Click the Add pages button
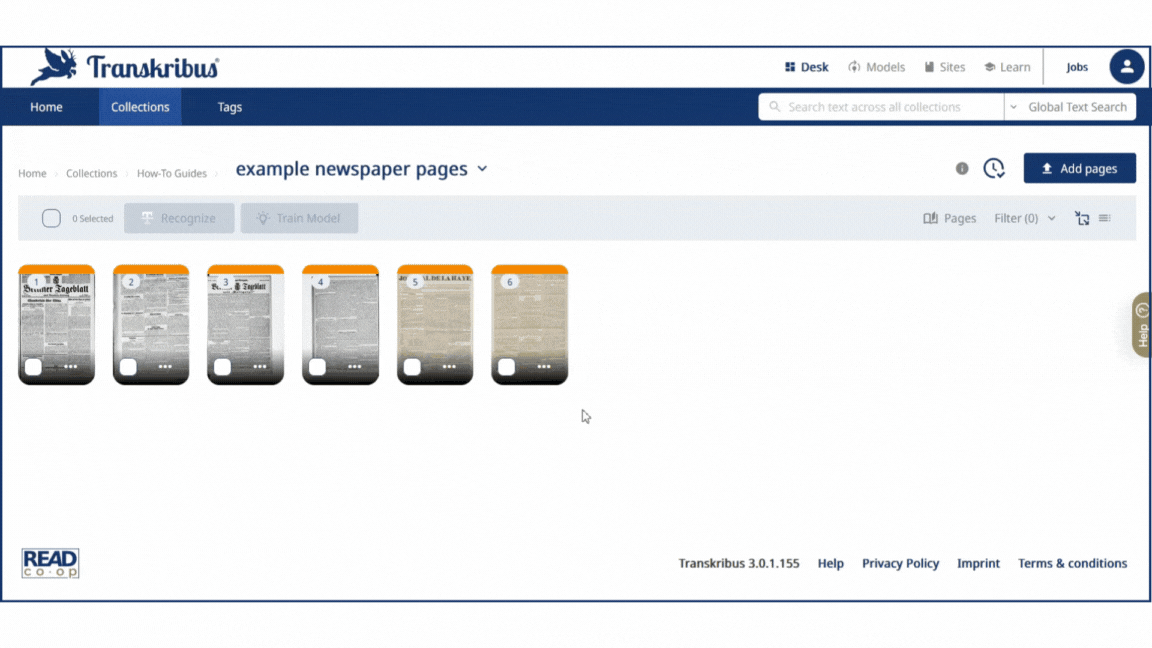The image size is (1152, 648). (x=1079, y=168)
